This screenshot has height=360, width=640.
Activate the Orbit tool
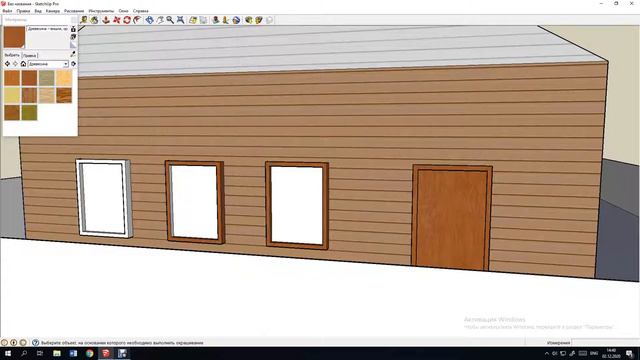(149, 20)
